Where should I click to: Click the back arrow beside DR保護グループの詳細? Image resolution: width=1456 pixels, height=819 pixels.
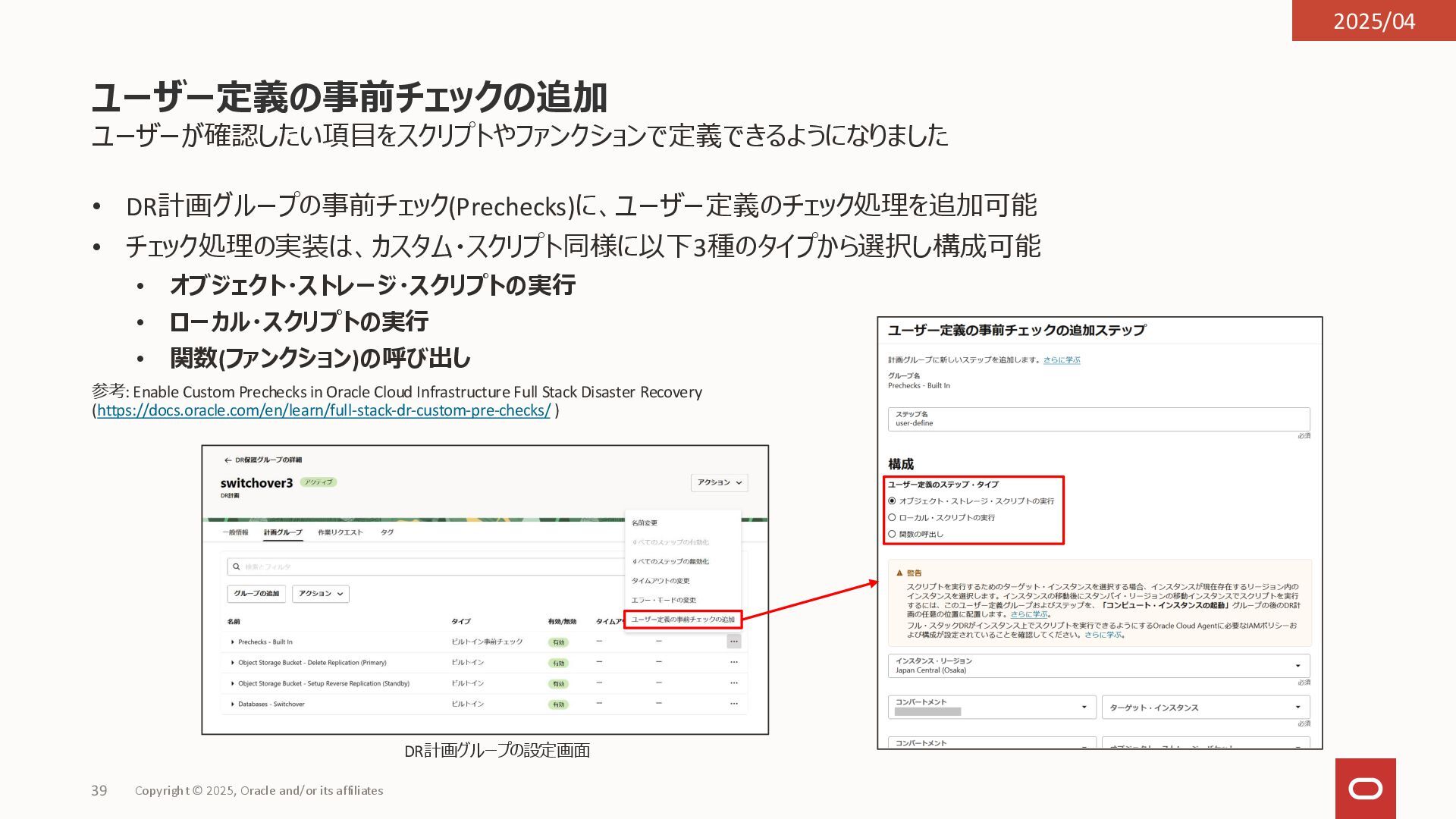point(227,460)
